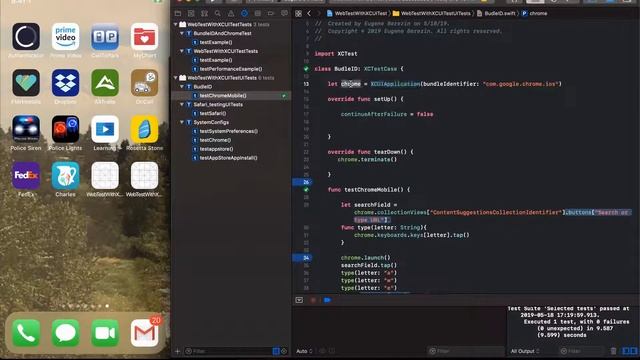Click selected chrome variable in code
This screenshot has height=360, width=640.
[x=351, y=84]
